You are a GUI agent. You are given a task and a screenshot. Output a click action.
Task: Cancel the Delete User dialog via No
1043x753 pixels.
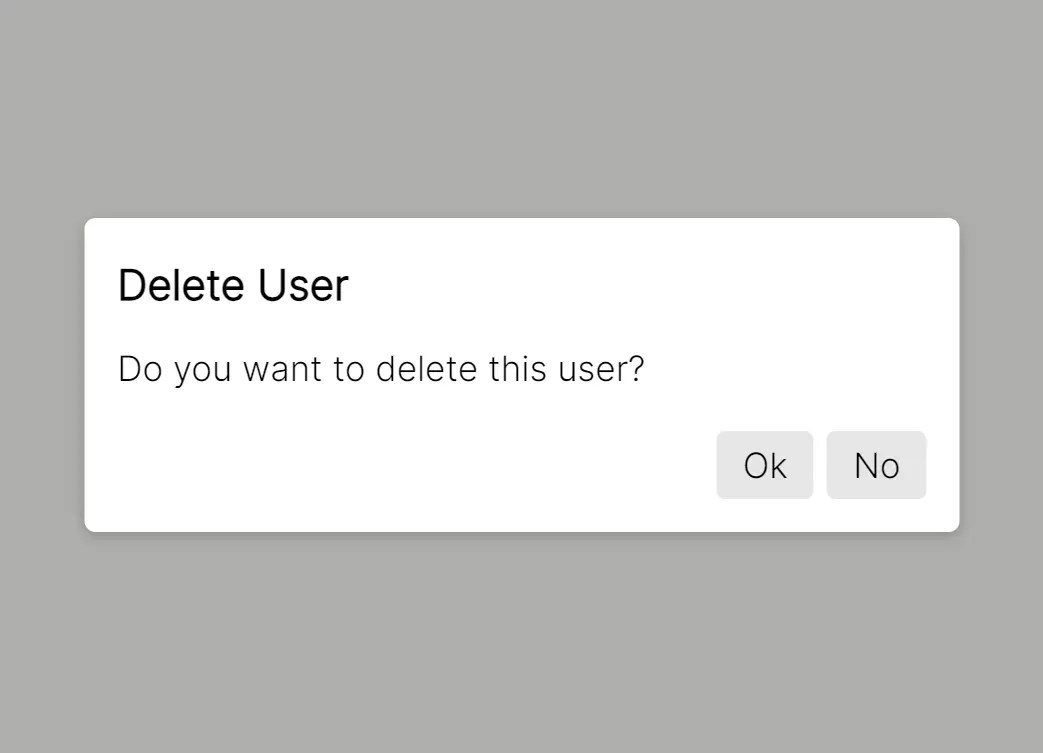pyautogui.click(x=876, y=465)
